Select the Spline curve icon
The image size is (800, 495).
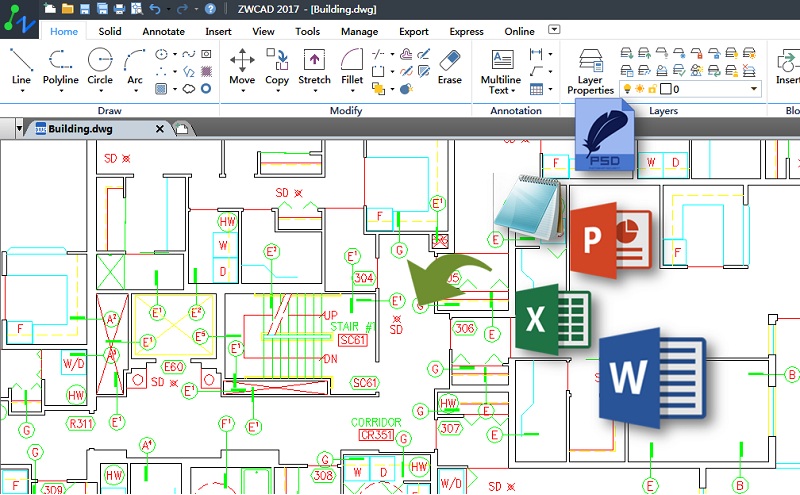189,54
